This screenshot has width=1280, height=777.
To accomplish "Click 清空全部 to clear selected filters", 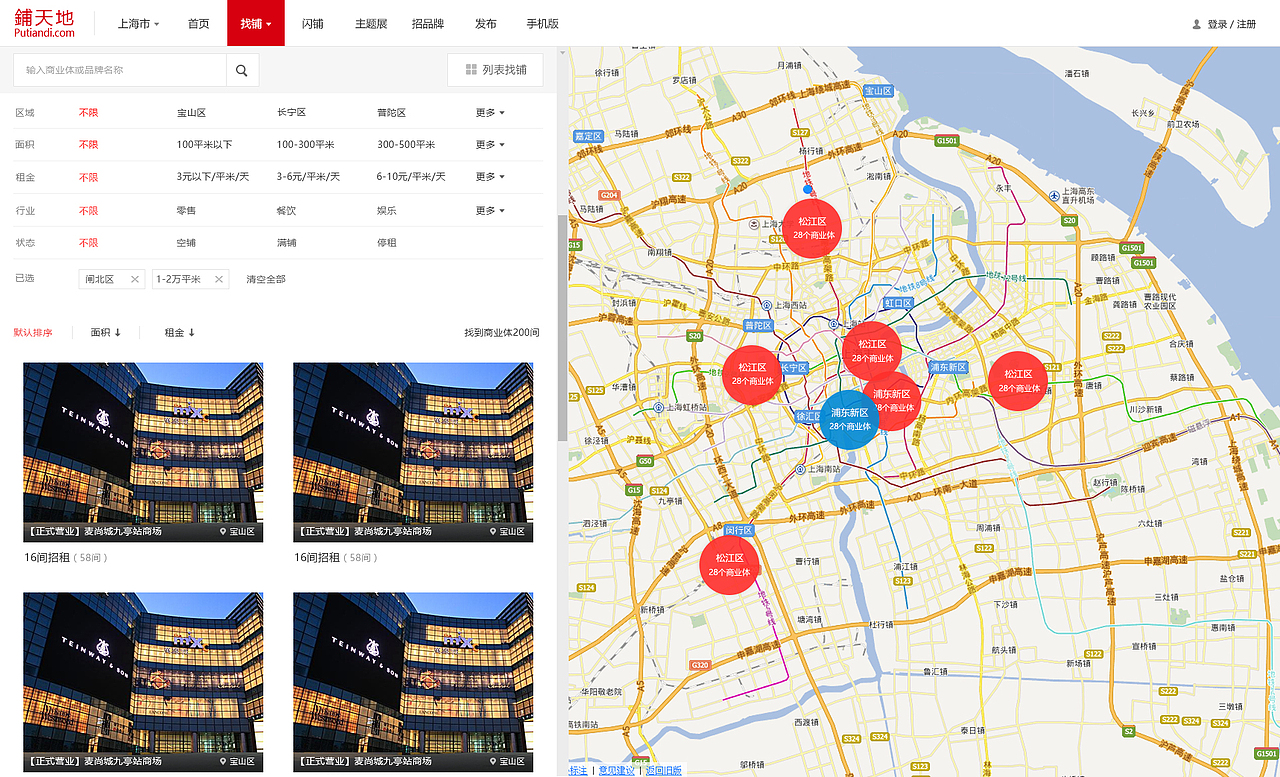I will click(266, 279).
